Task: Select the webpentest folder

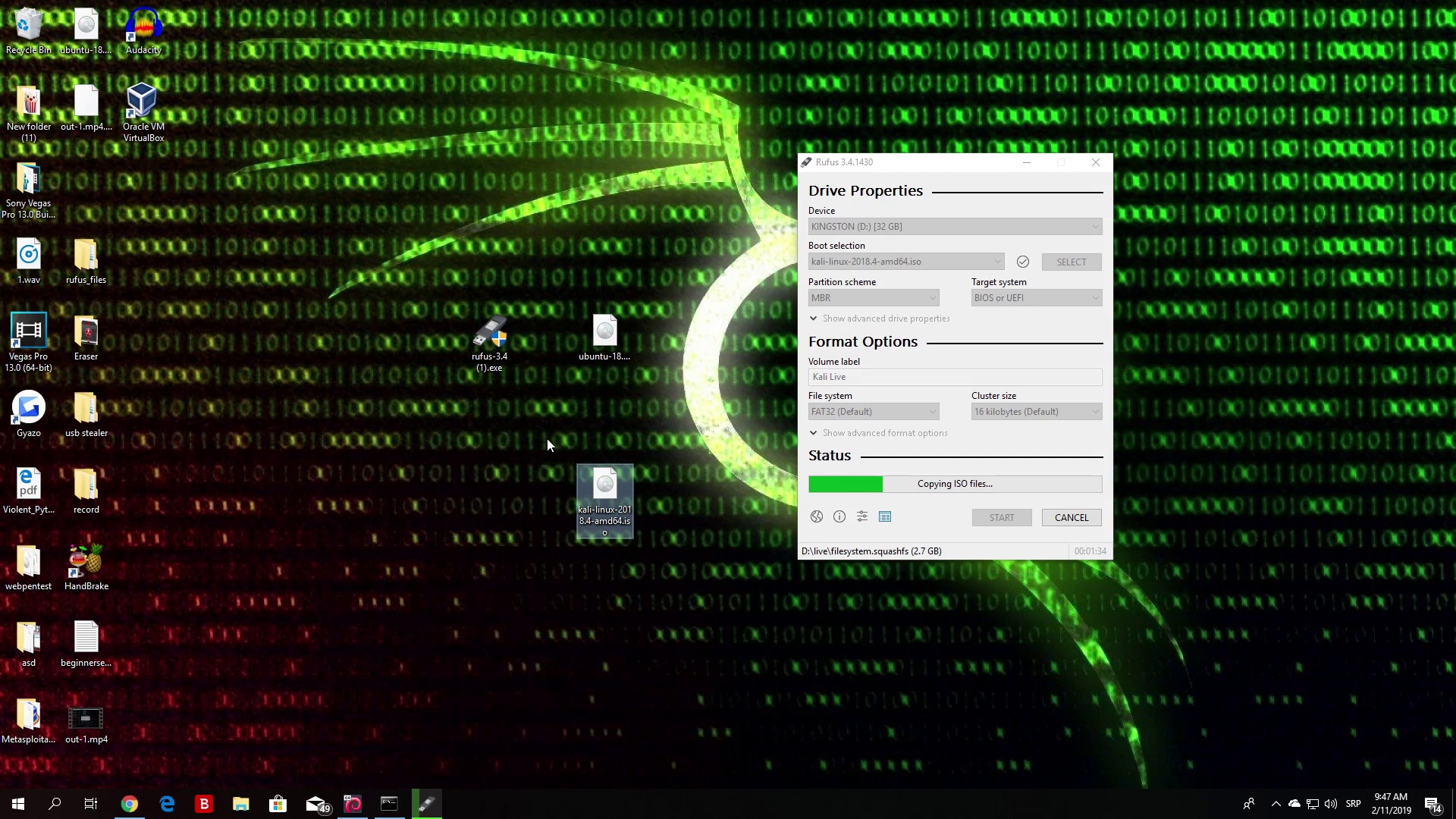Action: pyautogui.click(x=29, y=568)
